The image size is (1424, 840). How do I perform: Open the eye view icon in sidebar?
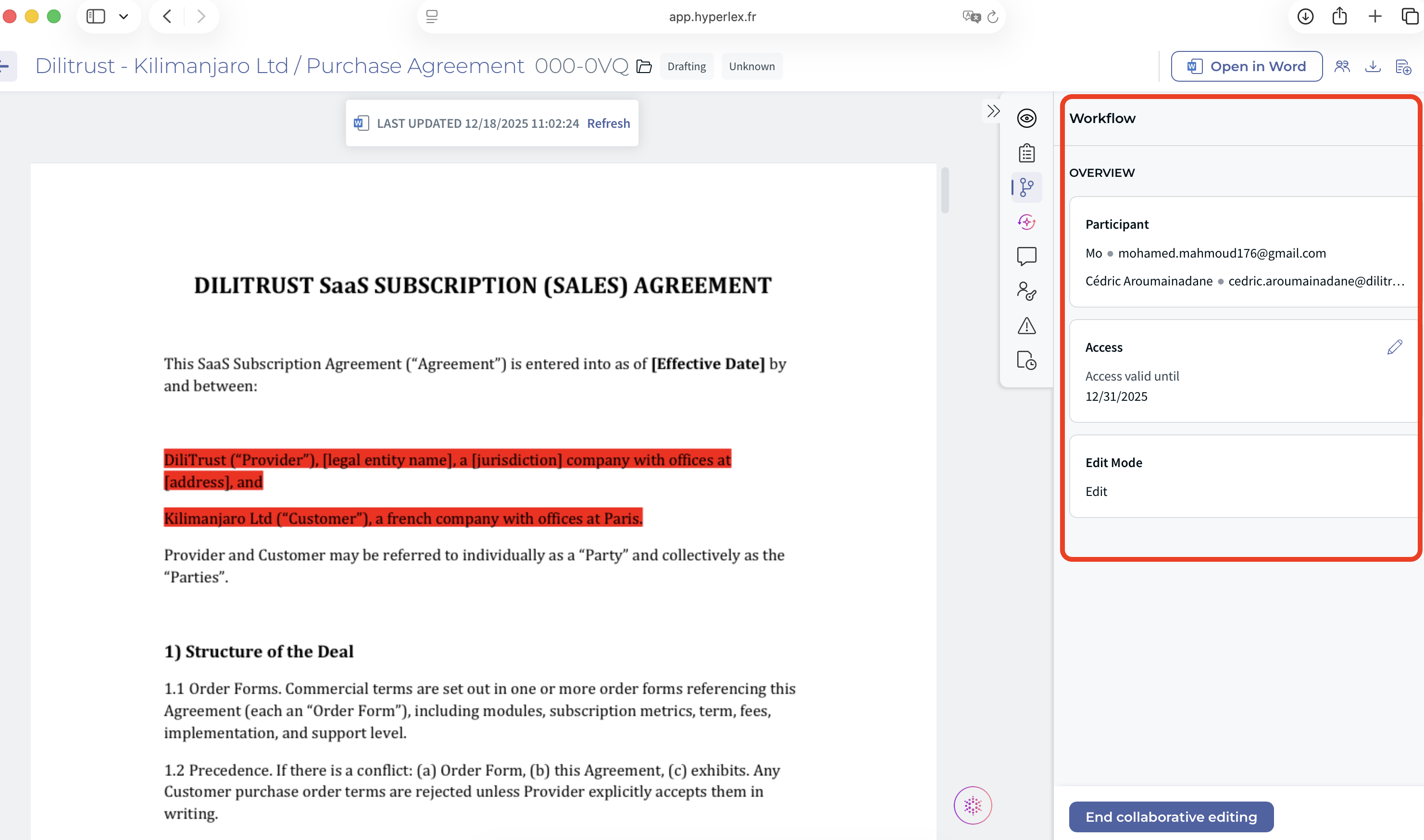coord(1026,118)
